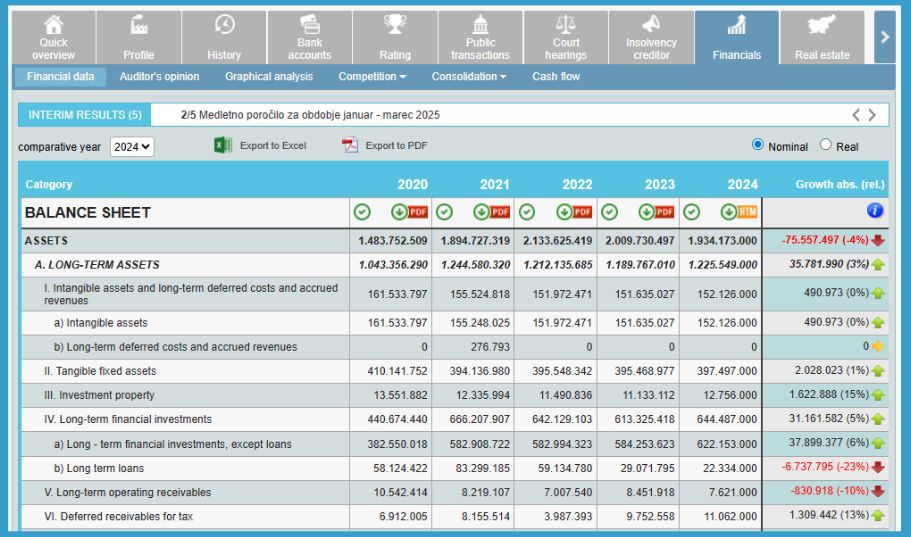Download the 2020 PDF report
This screenshot has width=911, height=537.
tap(410, 212)
